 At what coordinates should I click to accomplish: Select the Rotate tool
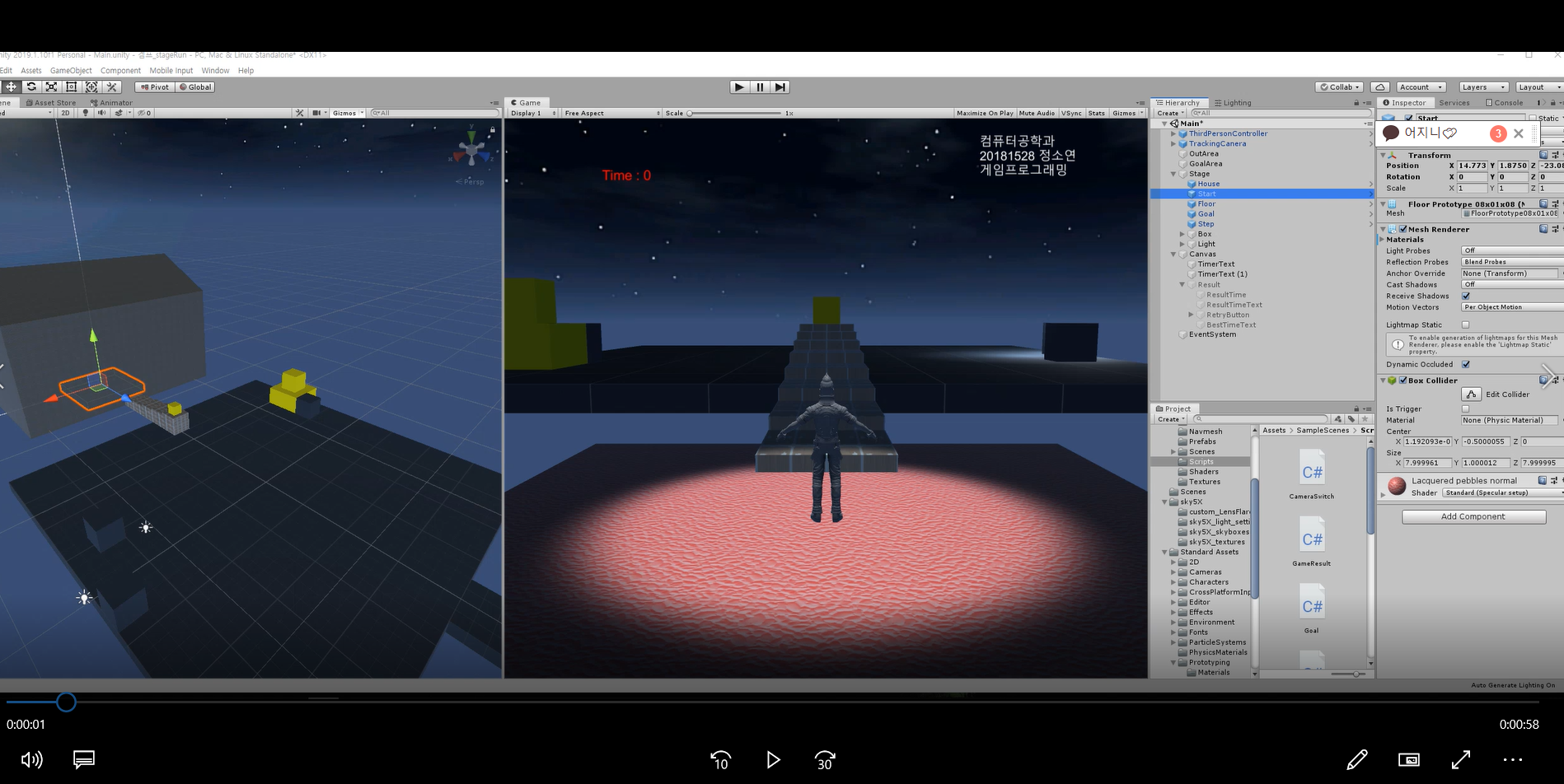pyautogui.click(x=31, y=86)
